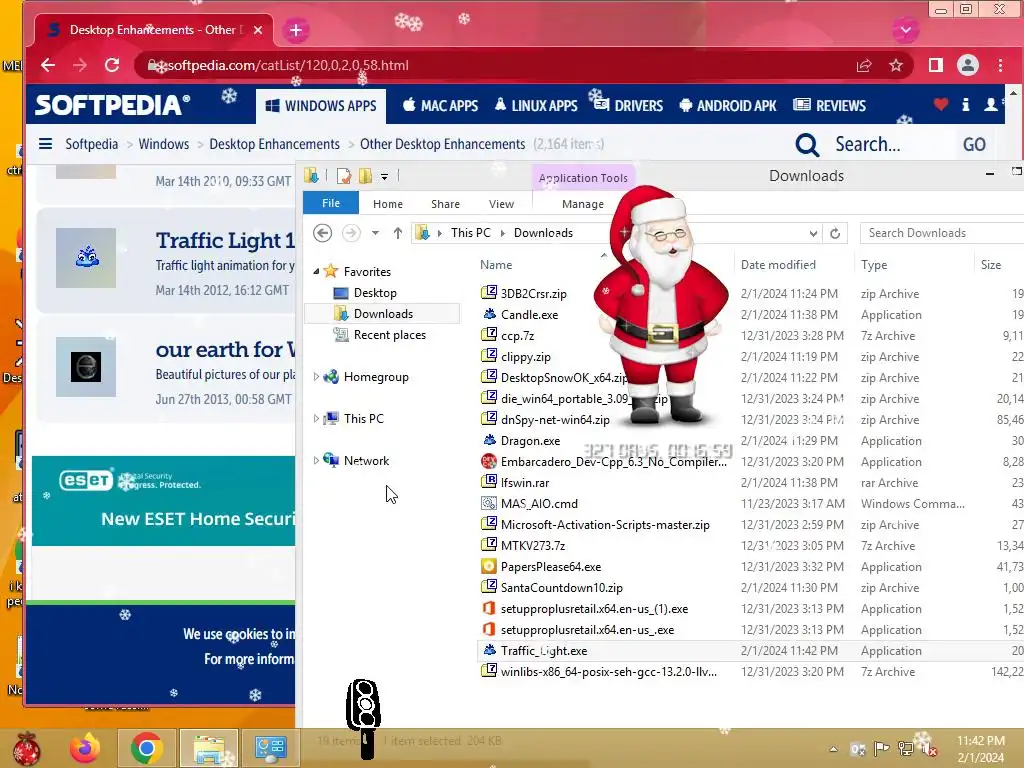
Task: Select Desktop in Favorites
Action: pyautogui.click(x=375, y=293)
